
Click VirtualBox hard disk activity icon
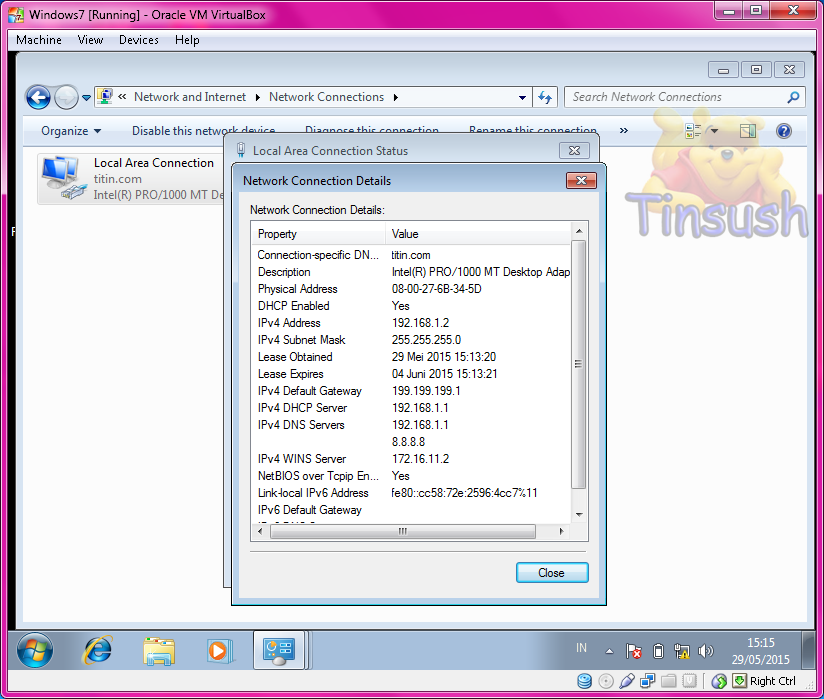point(584,682)
